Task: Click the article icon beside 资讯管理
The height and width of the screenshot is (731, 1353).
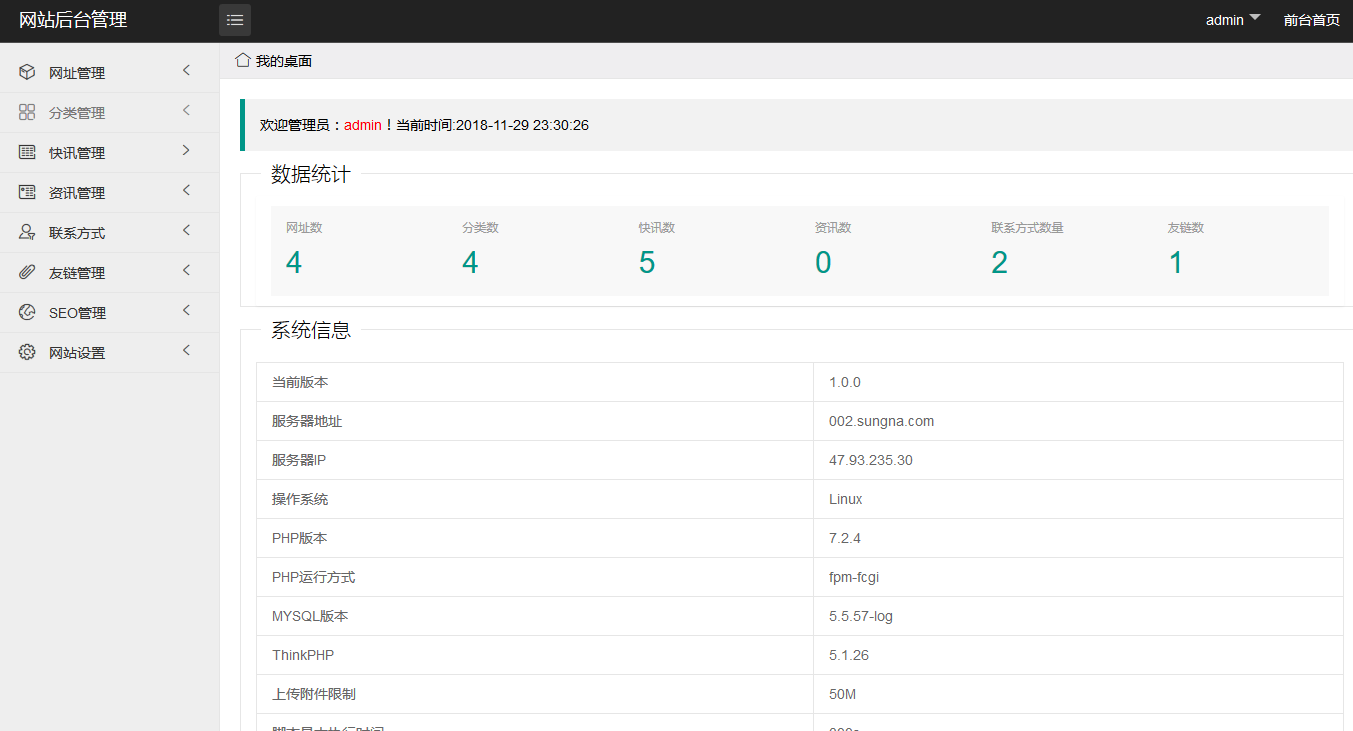Action: [27, 192]
